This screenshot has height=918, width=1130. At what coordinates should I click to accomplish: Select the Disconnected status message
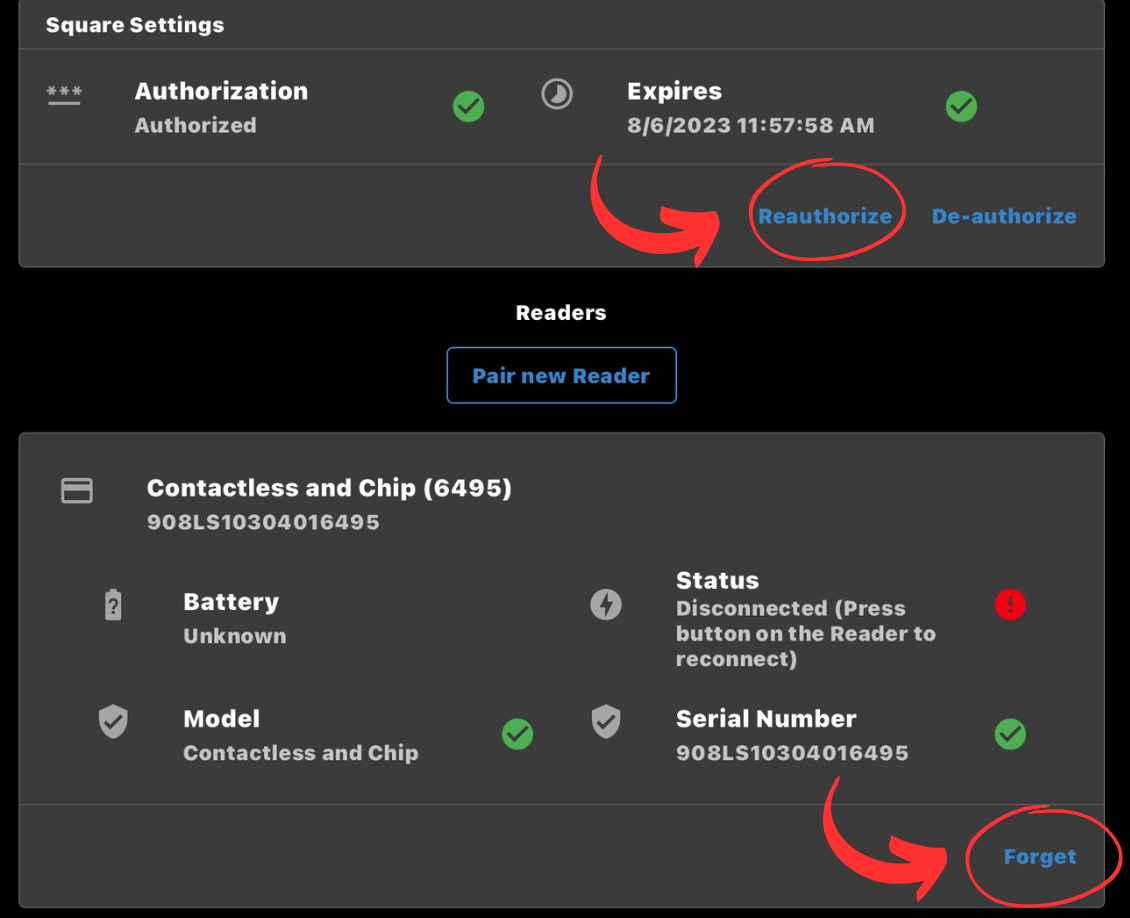pos(806,634)
